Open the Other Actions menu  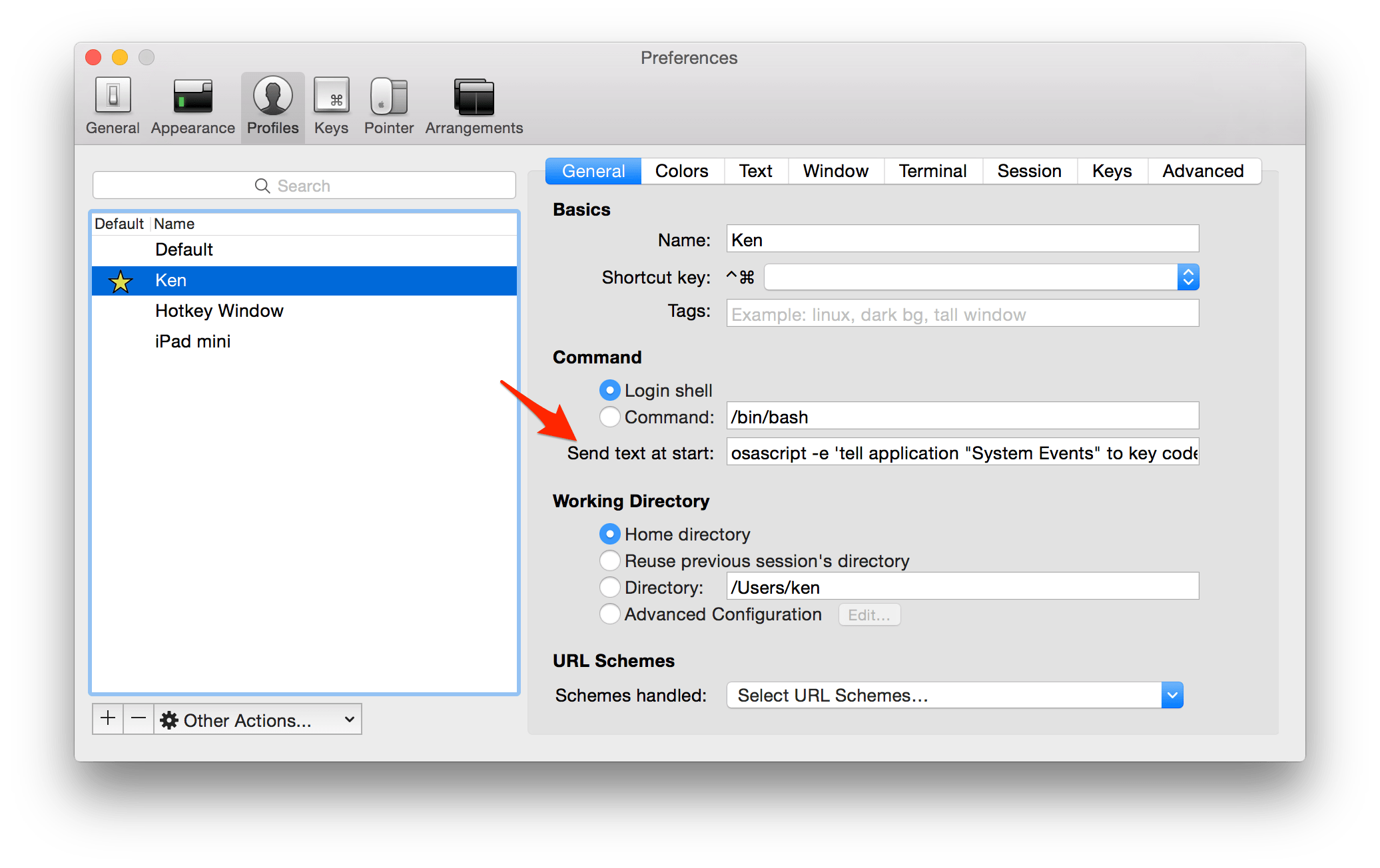click(x=258, y=720)
